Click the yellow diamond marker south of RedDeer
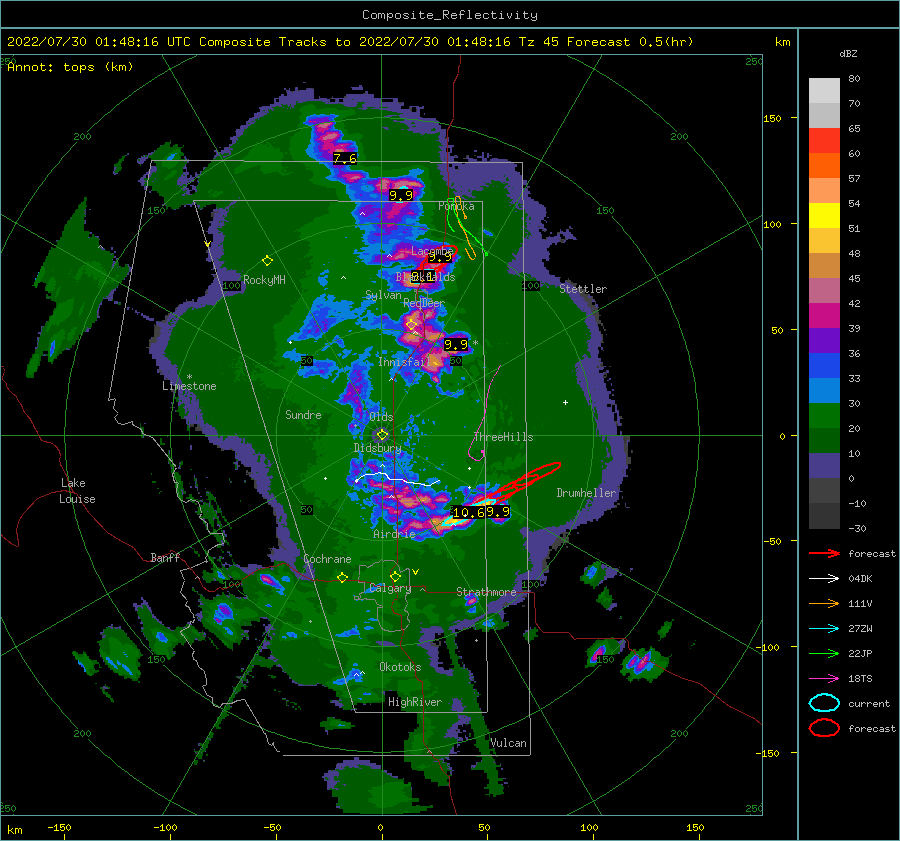The height and width of the screenshot is (841, 900). click(411, 325)
